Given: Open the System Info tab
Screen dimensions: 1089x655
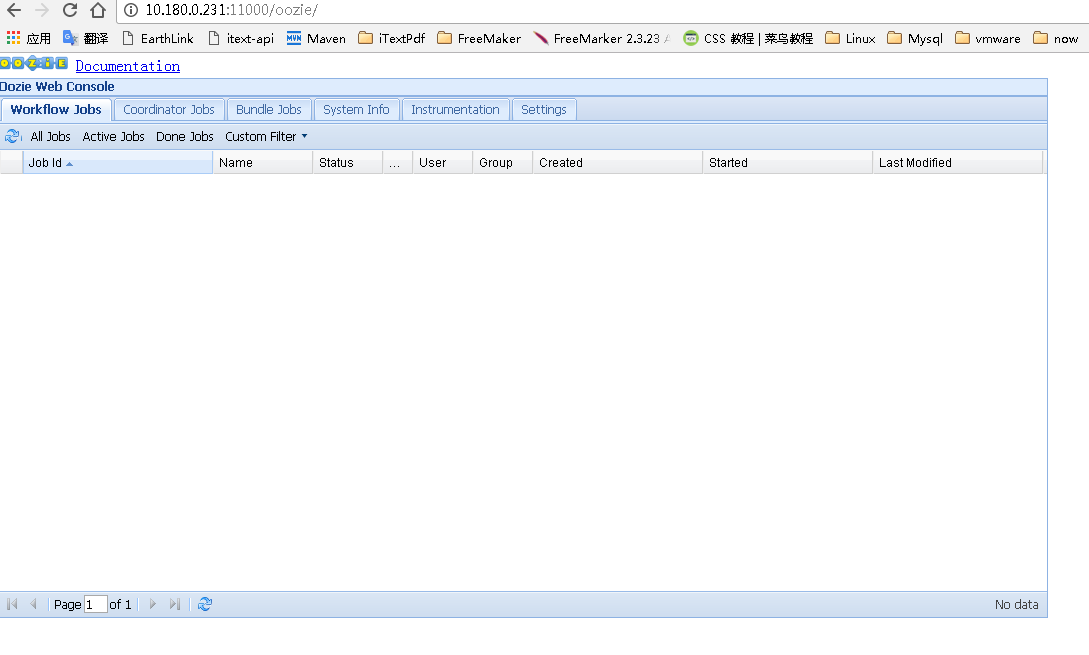Looking at the screenshot, I should (x=356, y=110).
